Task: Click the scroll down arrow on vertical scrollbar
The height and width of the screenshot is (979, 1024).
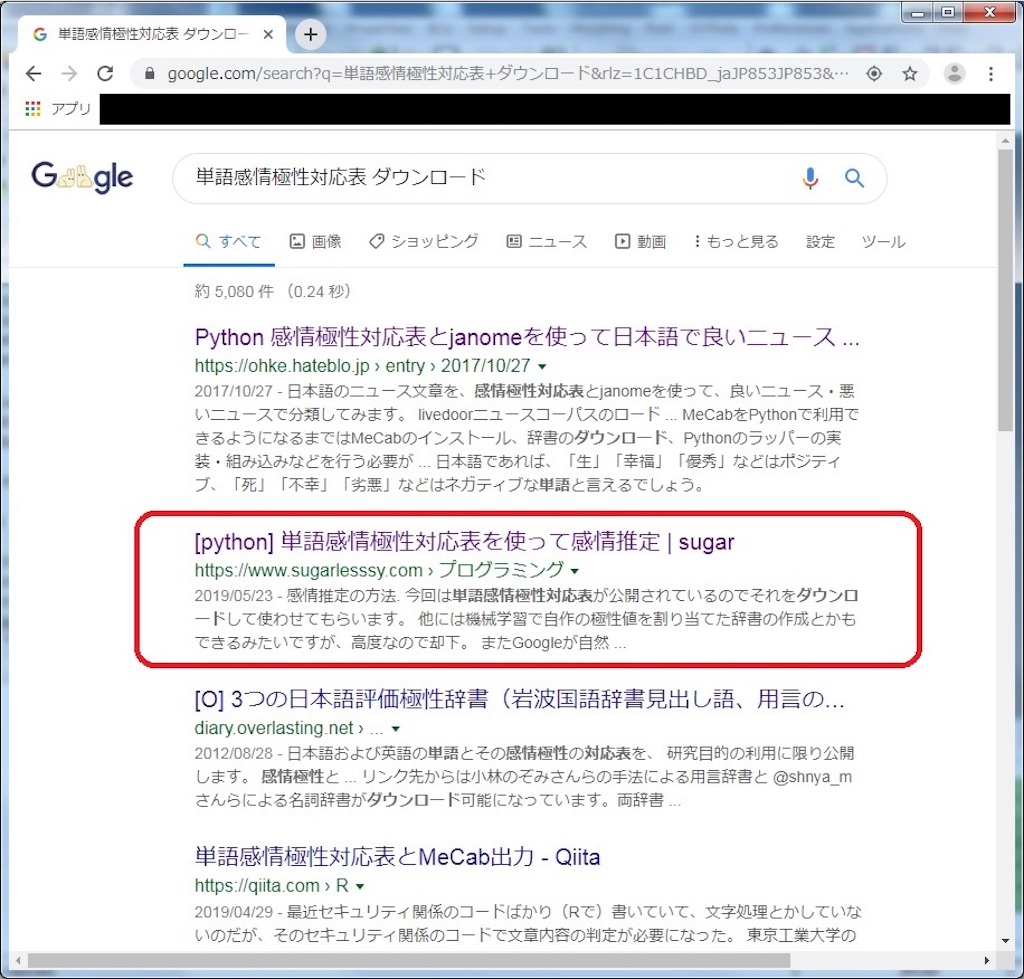Action: coord(1005,940)
